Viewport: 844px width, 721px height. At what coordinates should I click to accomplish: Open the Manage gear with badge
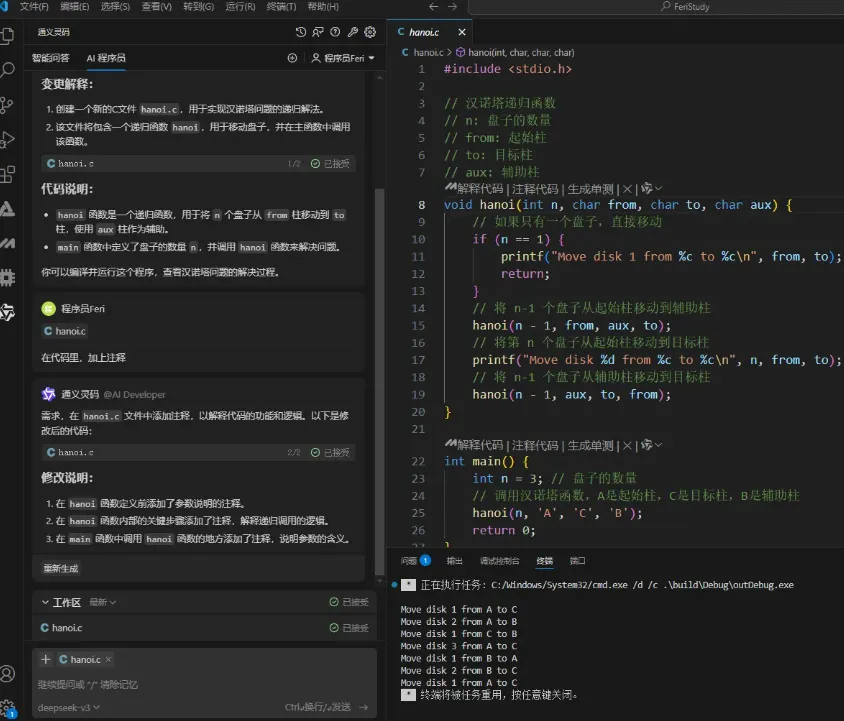point(8,708)
